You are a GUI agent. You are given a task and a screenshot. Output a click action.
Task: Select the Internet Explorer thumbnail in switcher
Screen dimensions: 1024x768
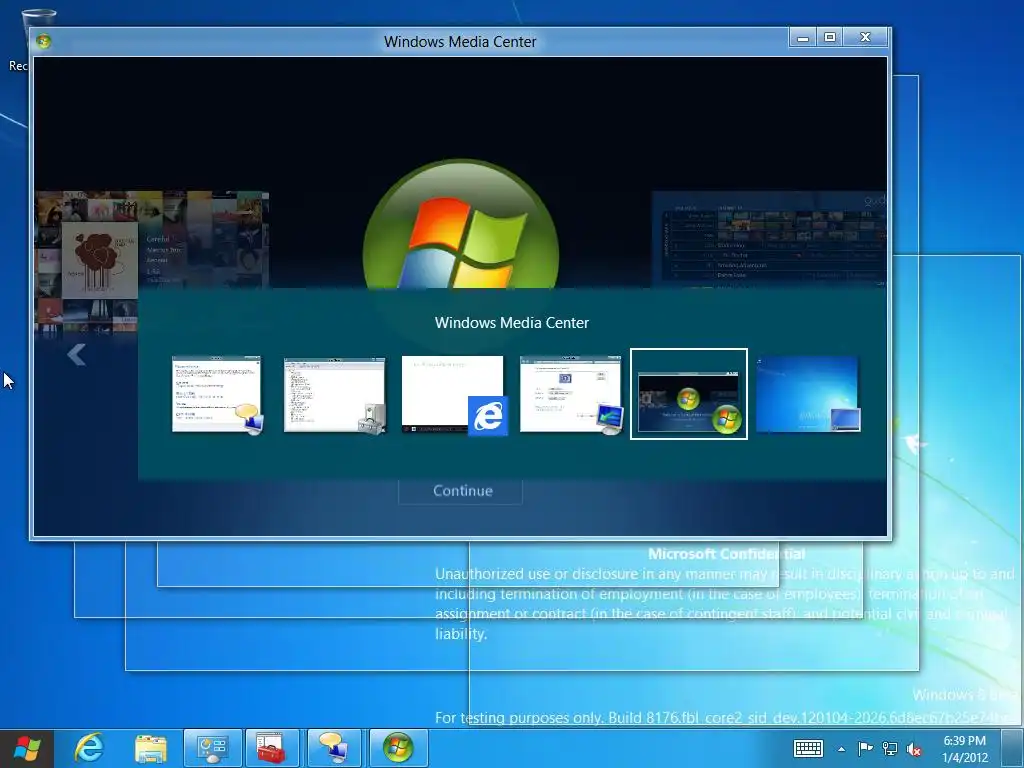pos(454,394)
